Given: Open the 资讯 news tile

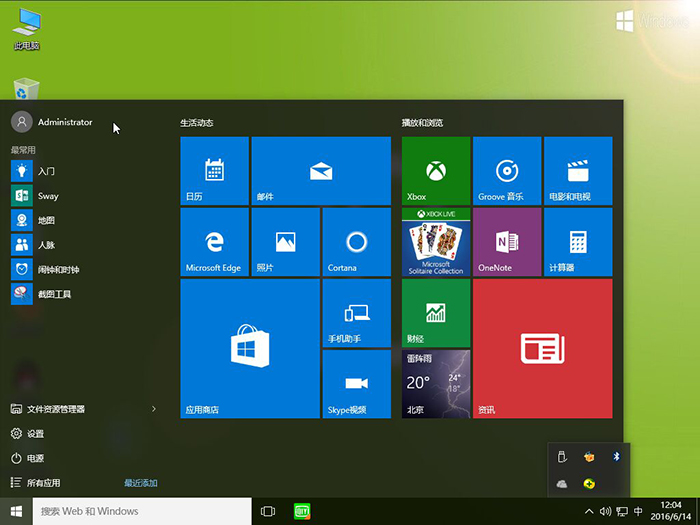Looking at the screenshot, I should pos(543,348).
